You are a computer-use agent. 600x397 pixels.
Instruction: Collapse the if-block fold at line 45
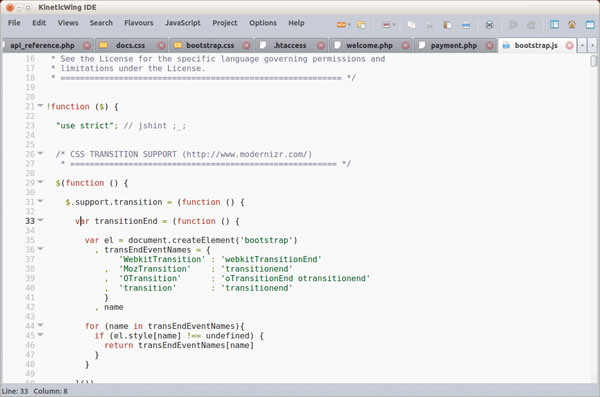[x=40, y=335]
